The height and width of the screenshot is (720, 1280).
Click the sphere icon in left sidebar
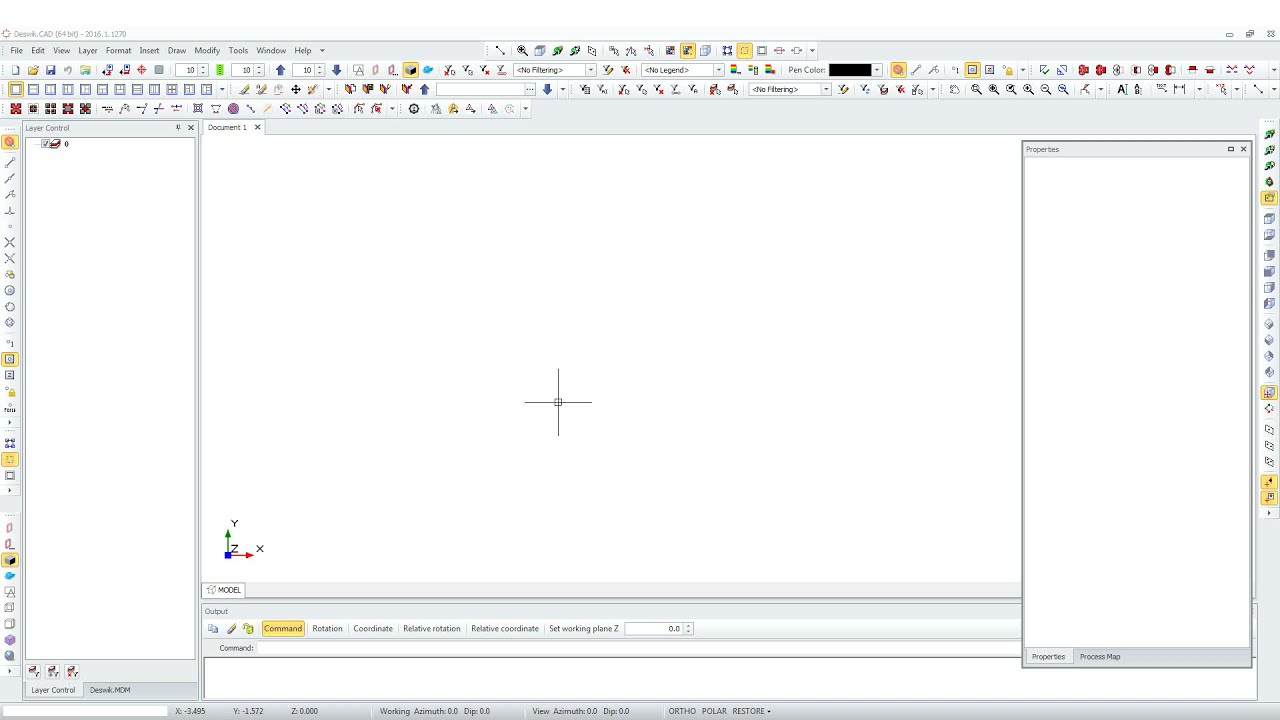[x=10, y=656]
